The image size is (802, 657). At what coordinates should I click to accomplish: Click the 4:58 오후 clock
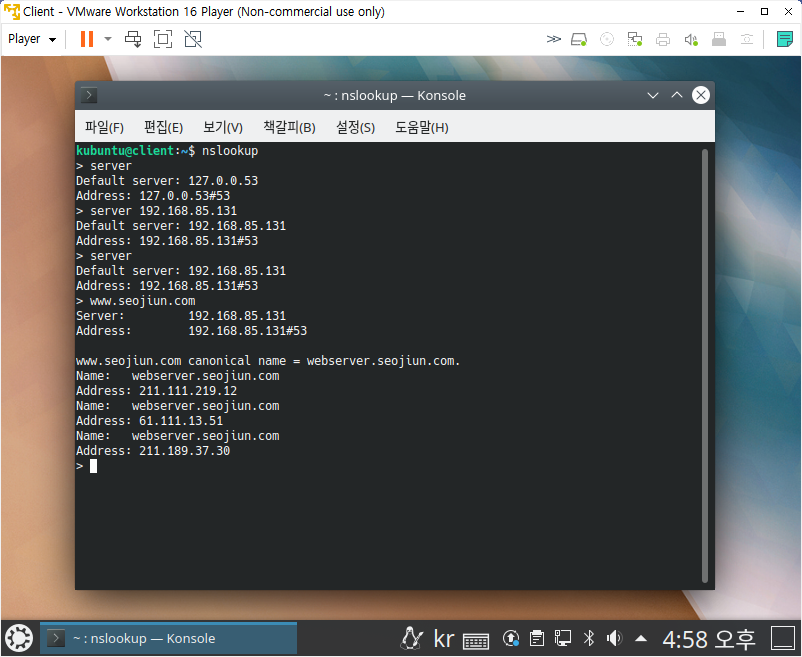(708, 639)
